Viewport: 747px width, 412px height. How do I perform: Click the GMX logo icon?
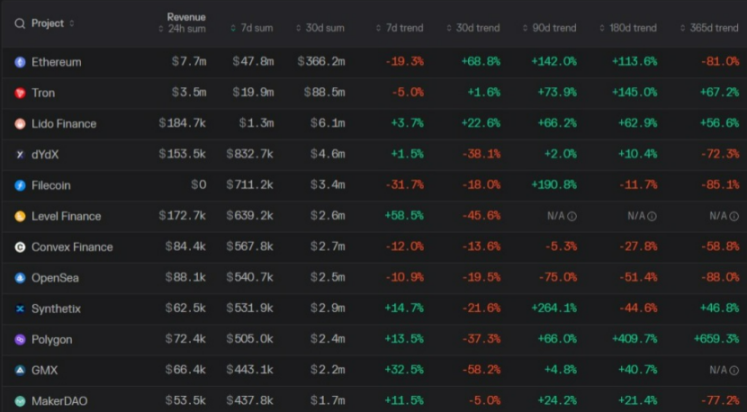point(20,370)
